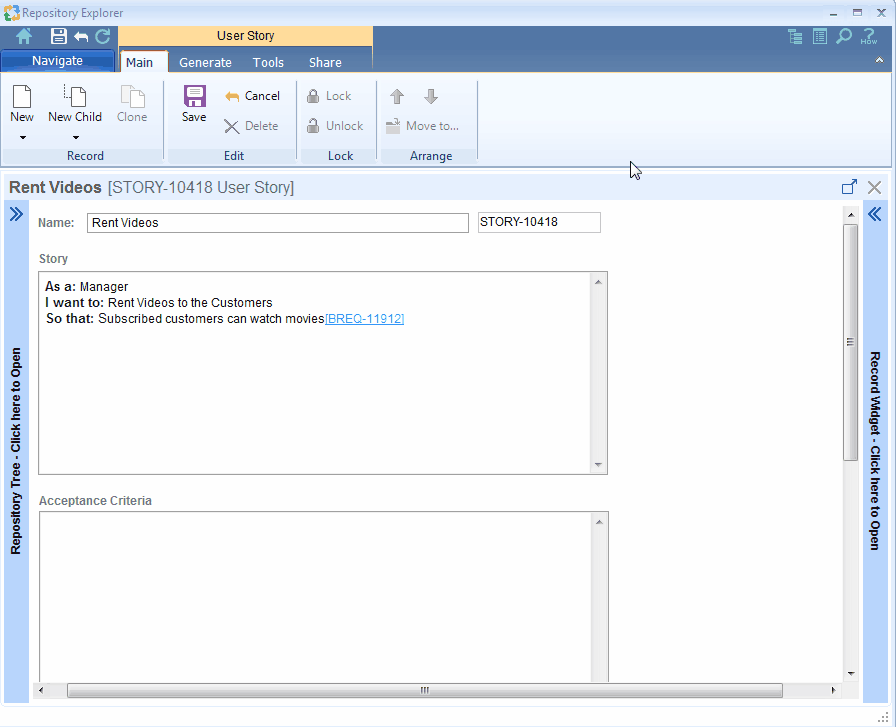Delete the record
Image resolution: width=896 pixels, height=727 pixels.
[251, 126]
